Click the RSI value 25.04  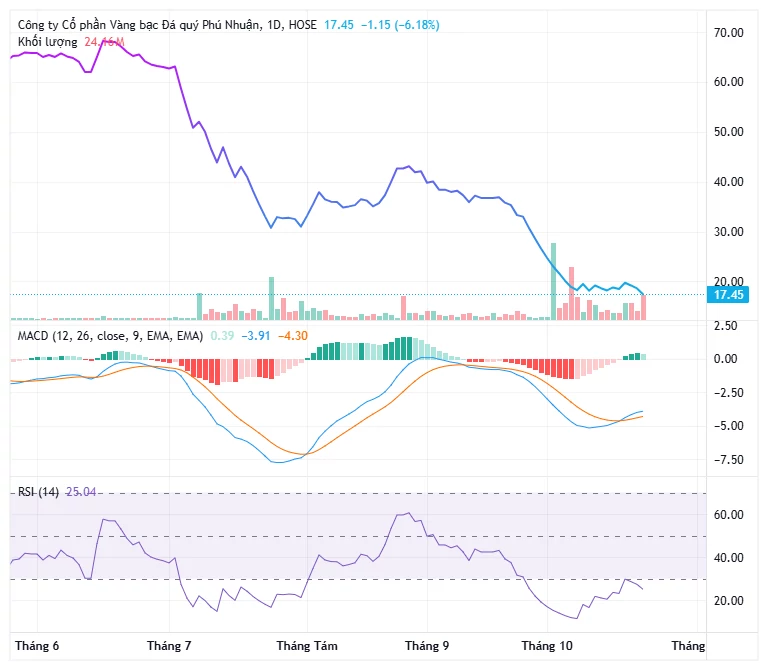(81, 492)
